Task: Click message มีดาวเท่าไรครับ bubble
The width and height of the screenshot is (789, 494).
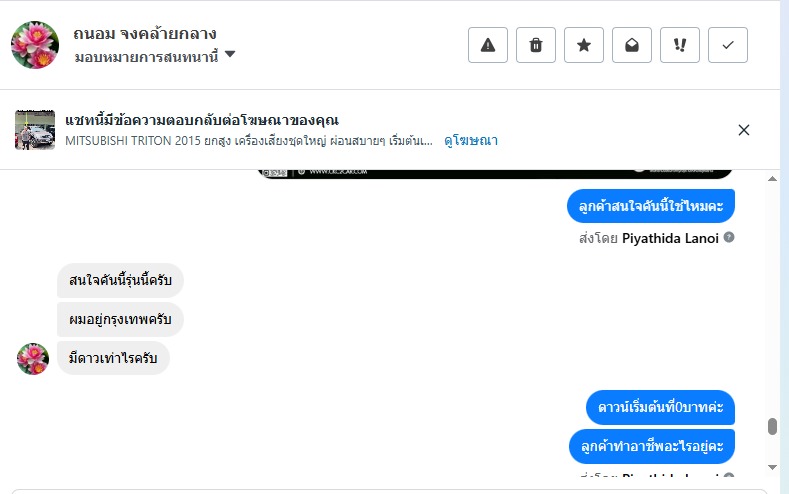Action: (113, 358)
